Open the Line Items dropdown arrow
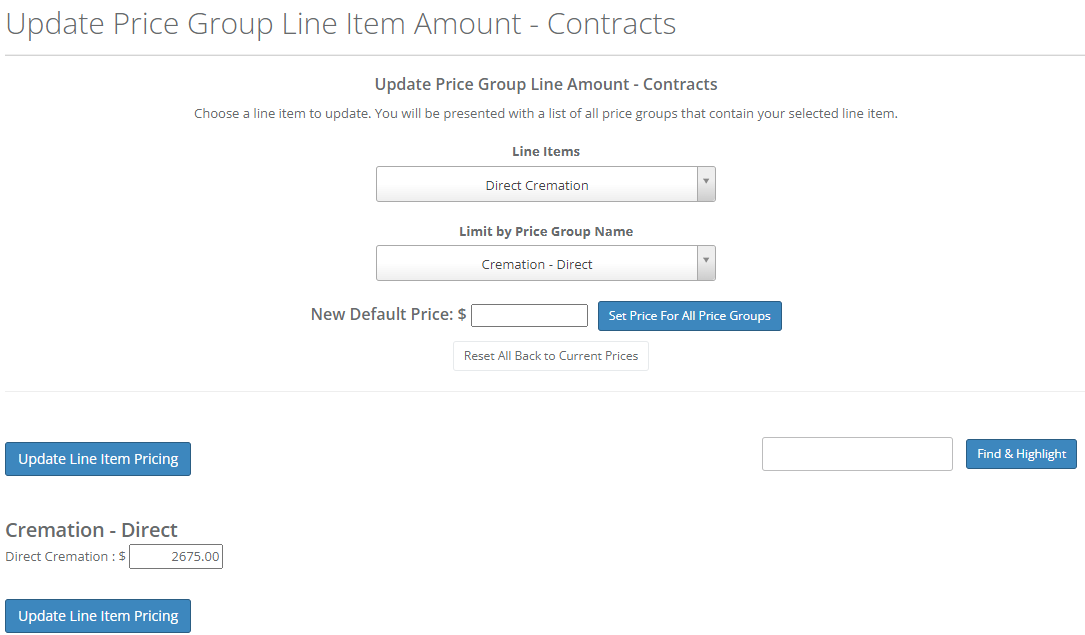Screen dimensions: 1085x635 [x=706, y=184]
